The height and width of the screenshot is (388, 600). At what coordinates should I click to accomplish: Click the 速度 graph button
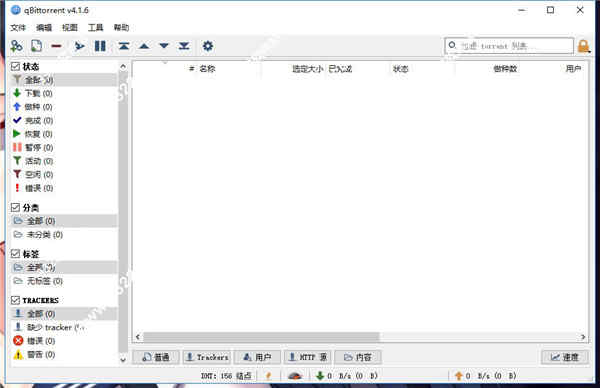point(564,357)
